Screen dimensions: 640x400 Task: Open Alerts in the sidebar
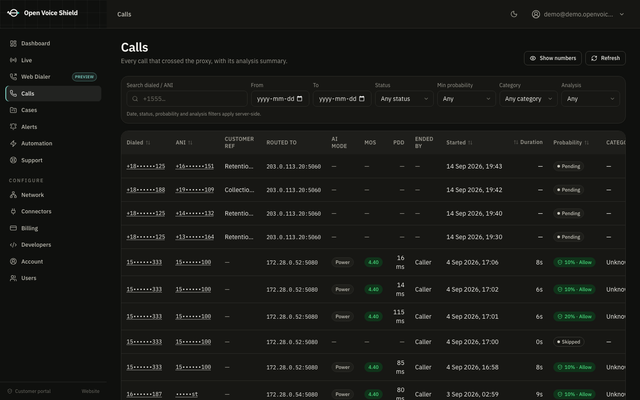[53, 127]
